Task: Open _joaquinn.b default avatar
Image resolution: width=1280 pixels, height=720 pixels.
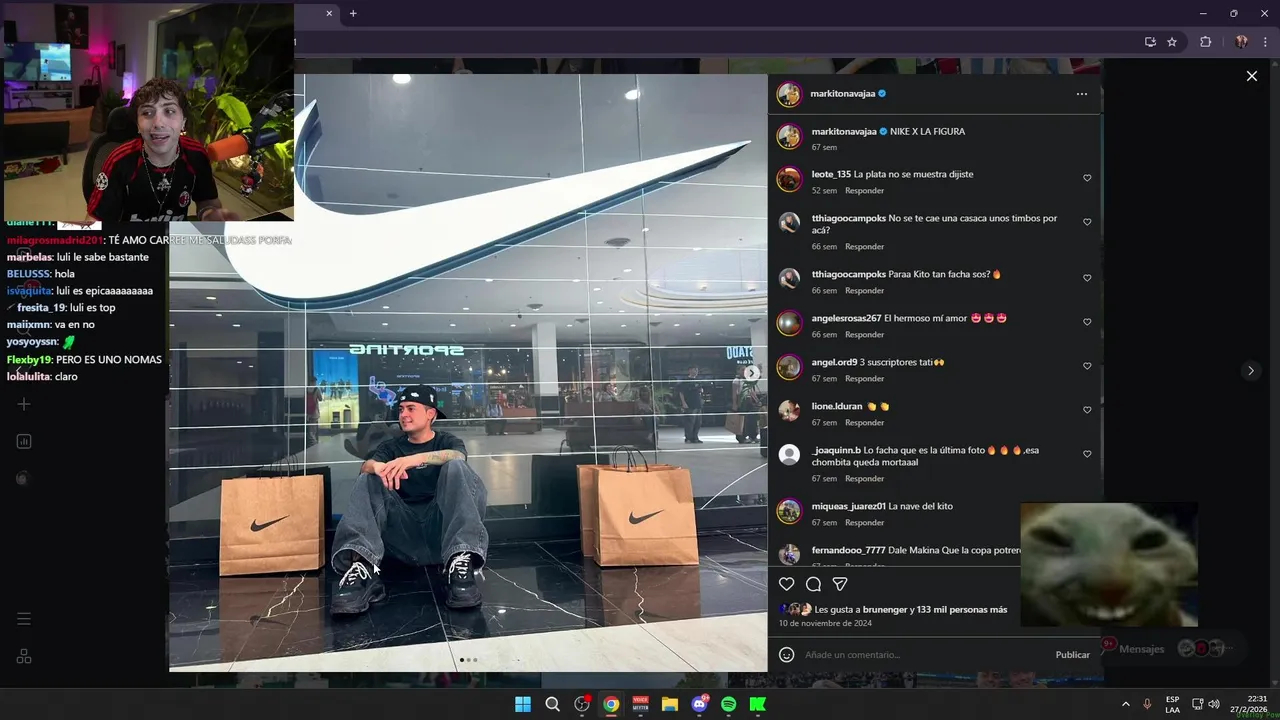Action: pyautogui.click(x=789, y=454)
